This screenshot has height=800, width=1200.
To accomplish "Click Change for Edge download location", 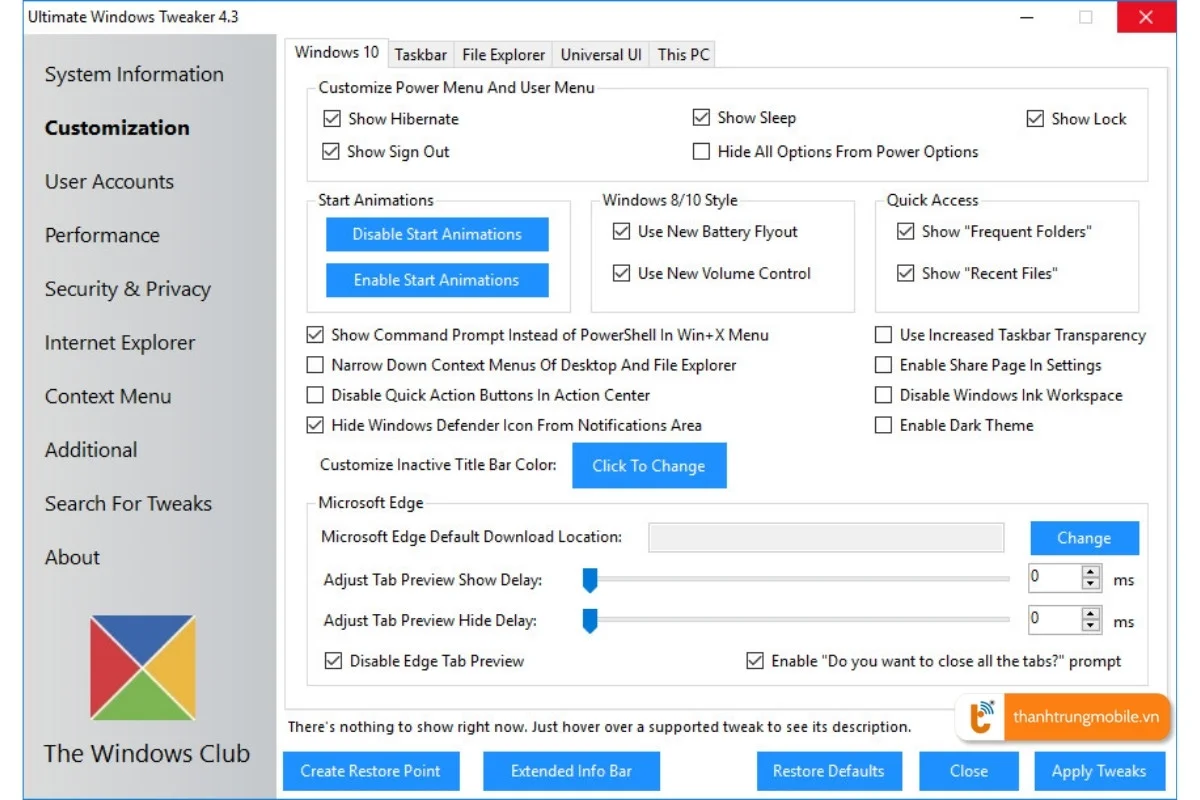I will coord(1084,538).
